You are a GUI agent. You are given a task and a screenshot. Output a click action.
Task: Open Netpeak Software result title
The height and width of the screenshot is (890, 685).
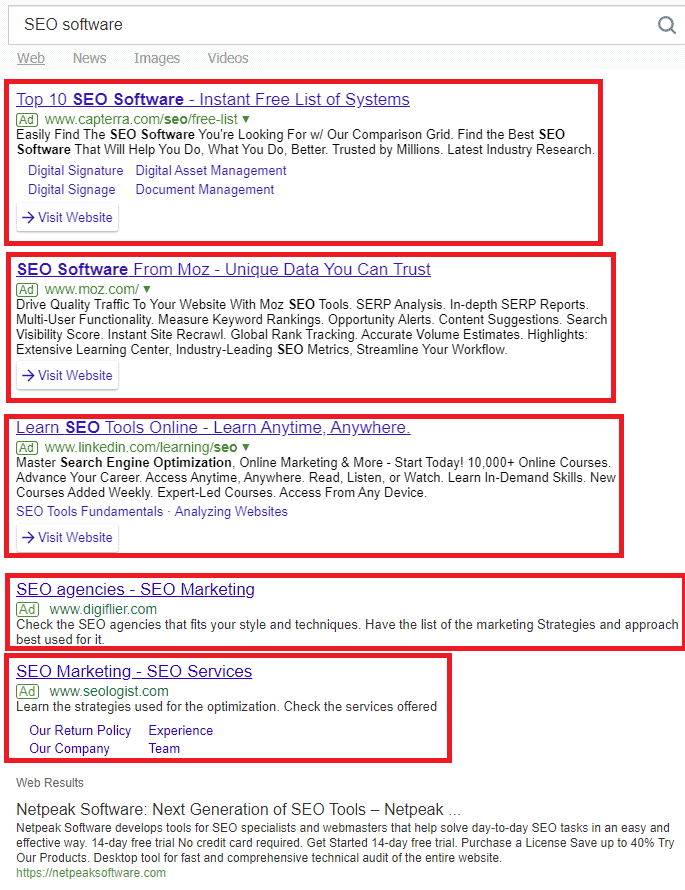pos(238,809)
